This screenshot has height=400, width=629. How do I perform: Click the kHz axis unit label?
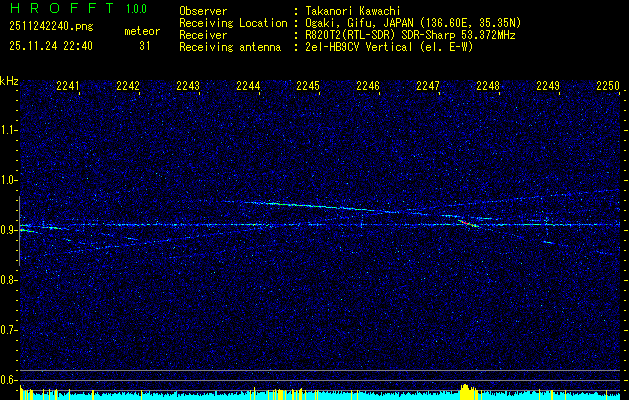pyautogui.click(x=9, y=81)
